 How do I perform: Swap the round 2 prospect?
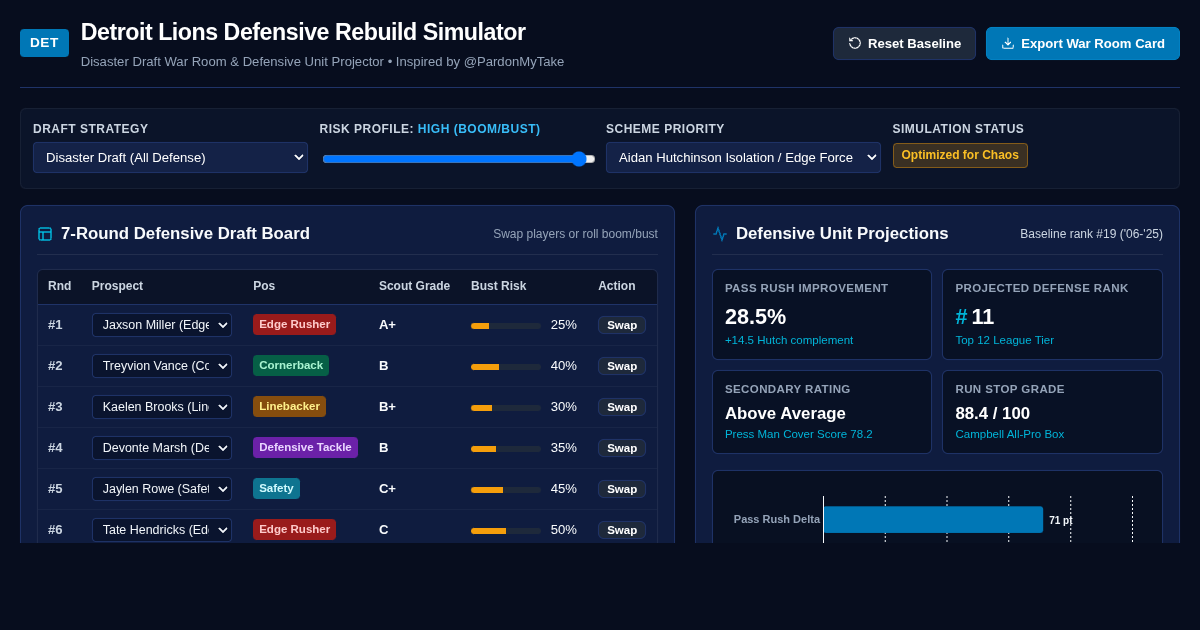[622, 366]
